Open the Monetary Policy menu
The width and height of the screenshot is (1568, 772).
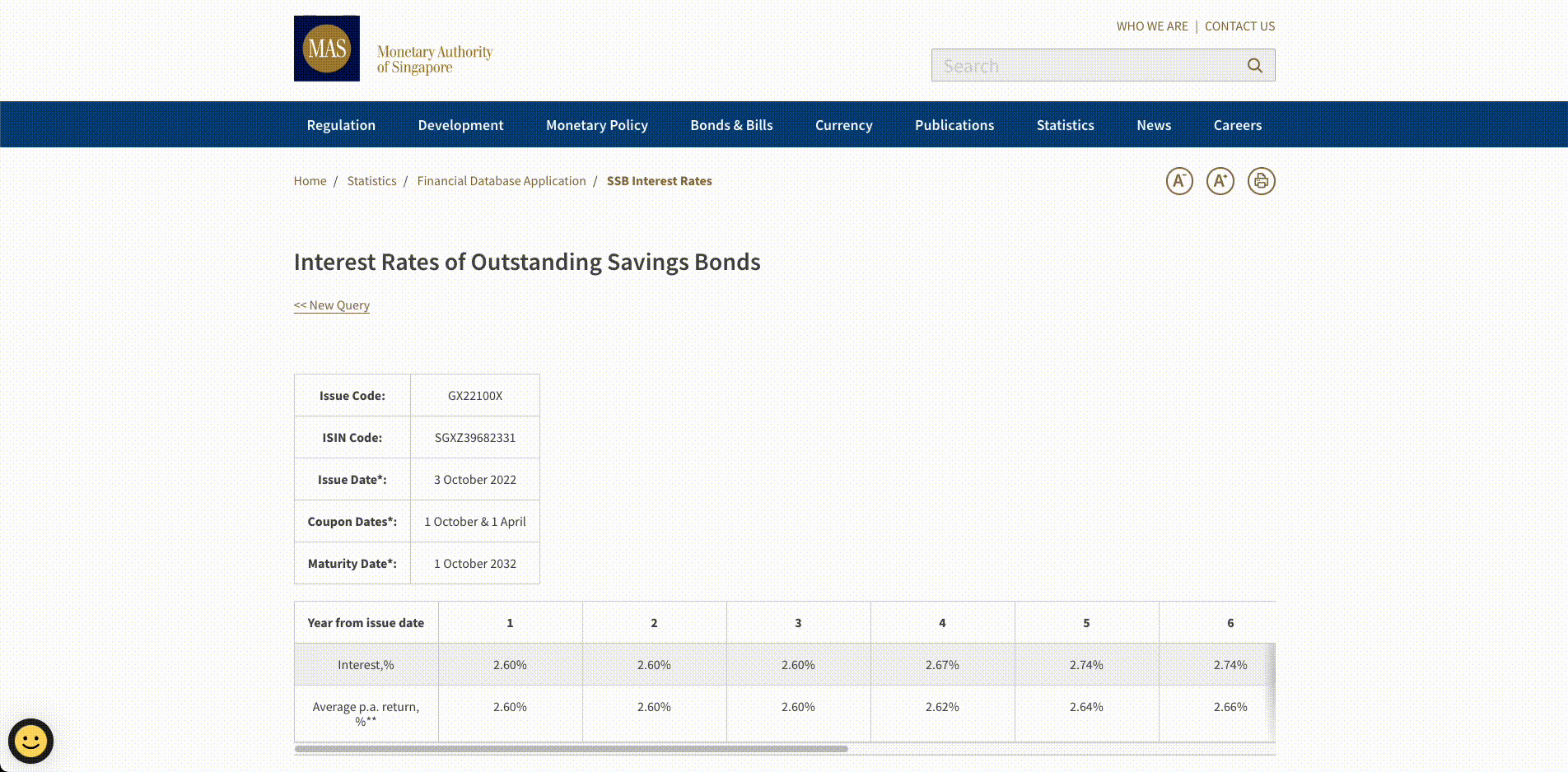pyautogui.click(x=597, y=125)
